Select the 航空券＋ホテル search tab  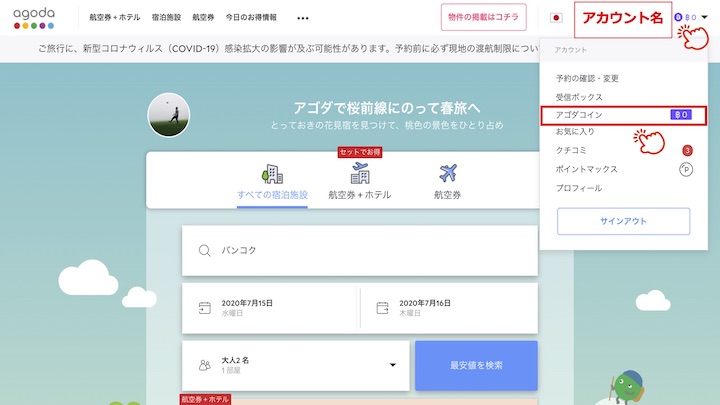(x=360, y=195)
